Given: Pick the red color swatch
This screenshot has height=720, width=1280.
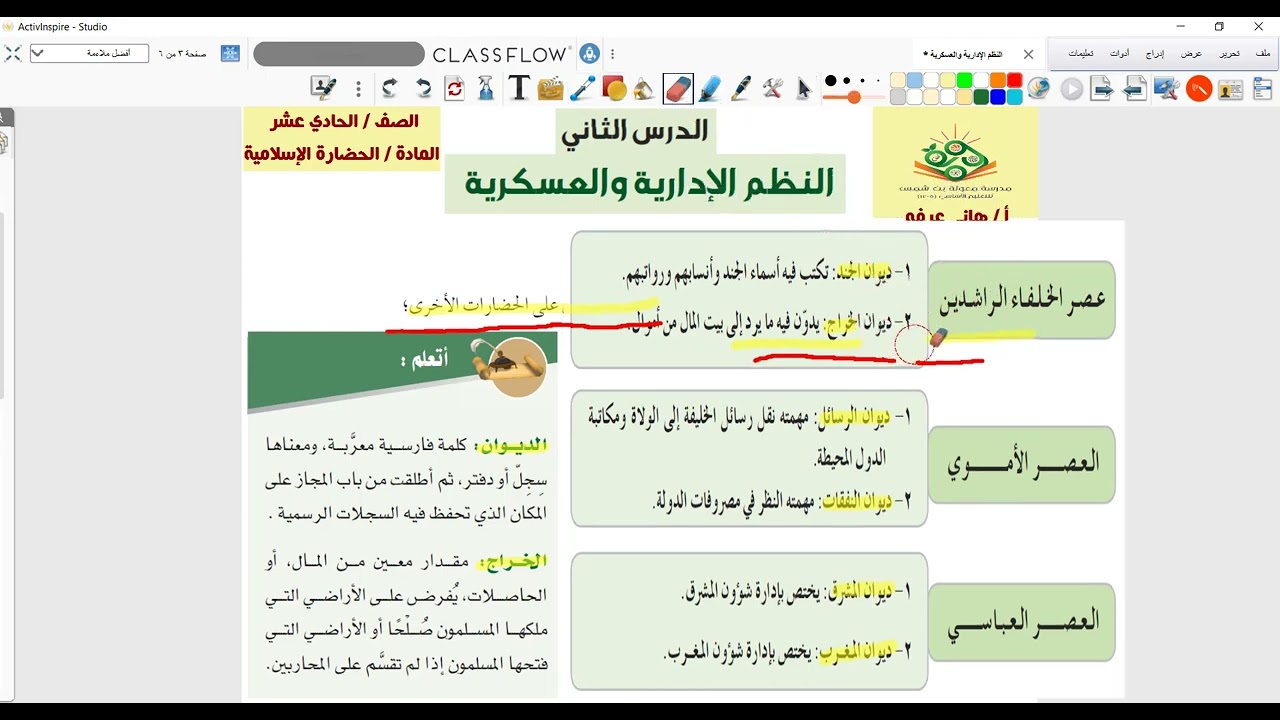Looking at the screenshot, I should pyautogui.click(x=1014, y=80).
